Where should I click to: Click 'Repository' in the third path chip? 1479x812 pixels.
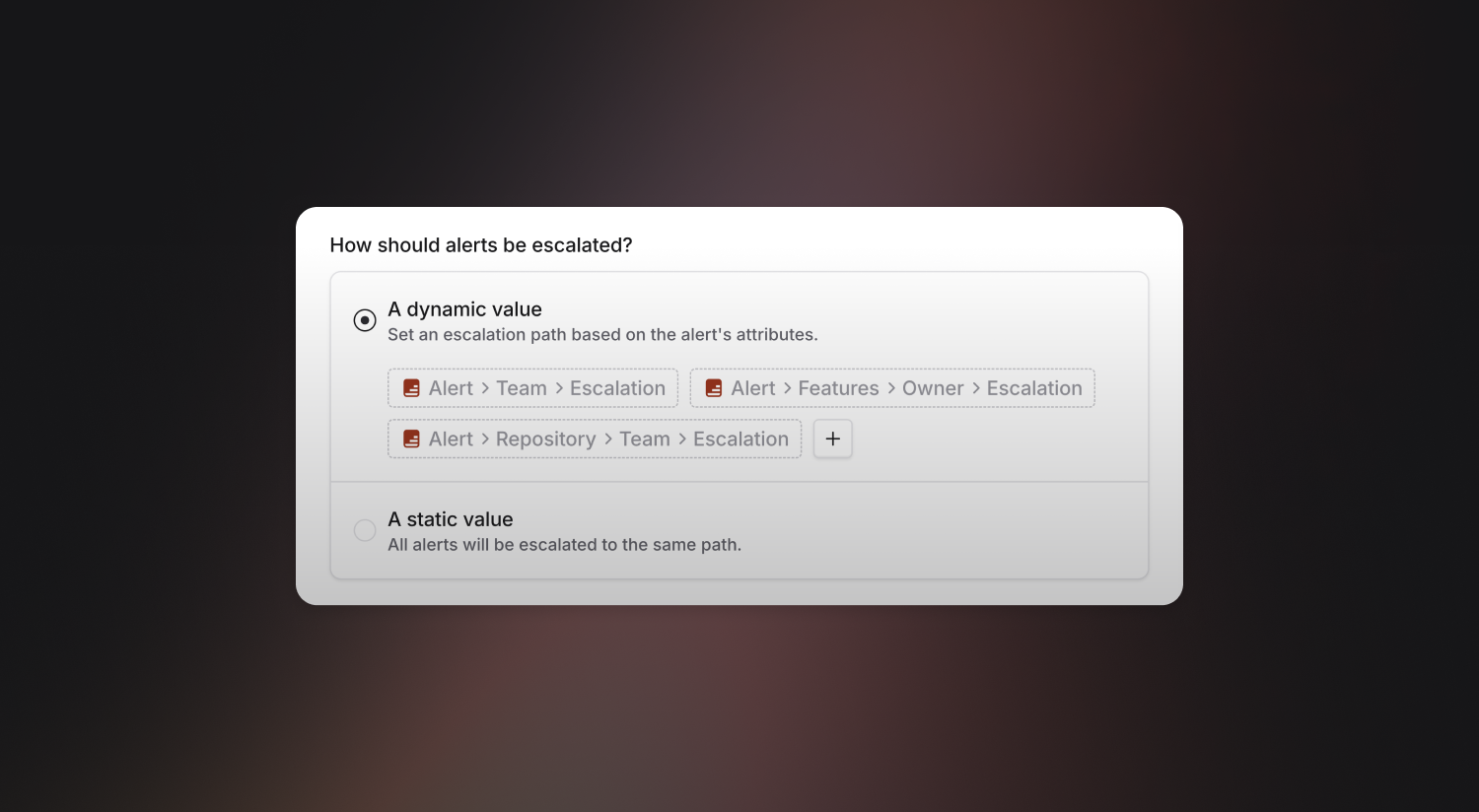click(x=546, y=440)
